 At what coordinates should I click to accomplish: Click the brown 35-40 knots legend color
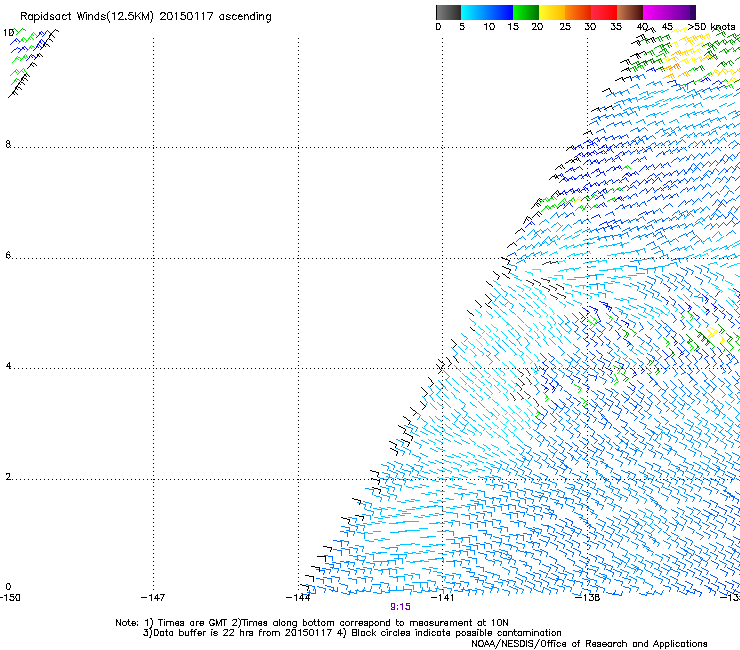click(630, 12)
